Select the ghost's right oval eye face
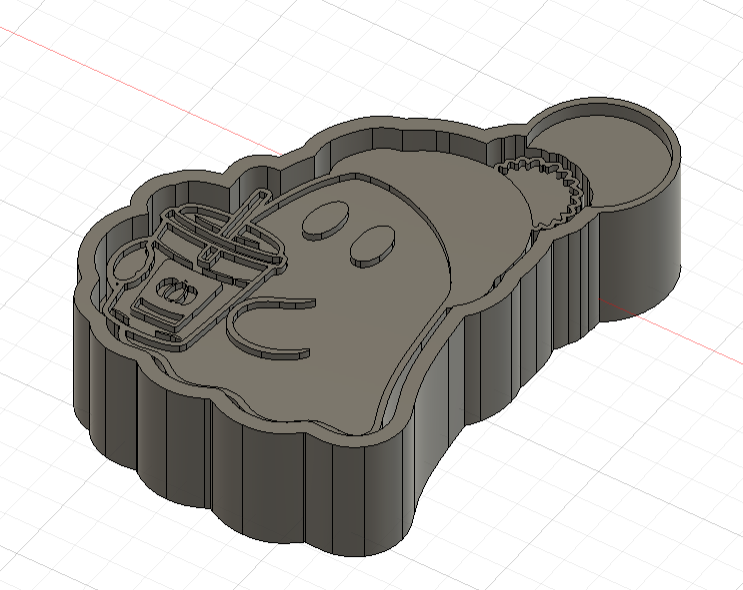 (372, 244)
